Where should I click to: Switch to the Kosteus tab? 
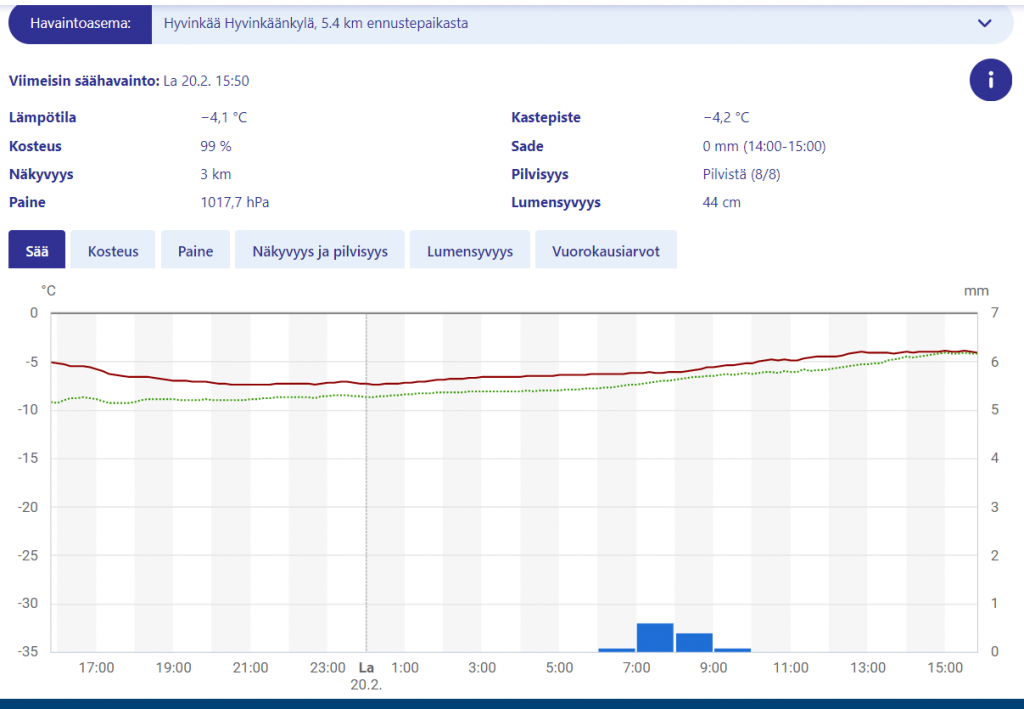point(113,250)
